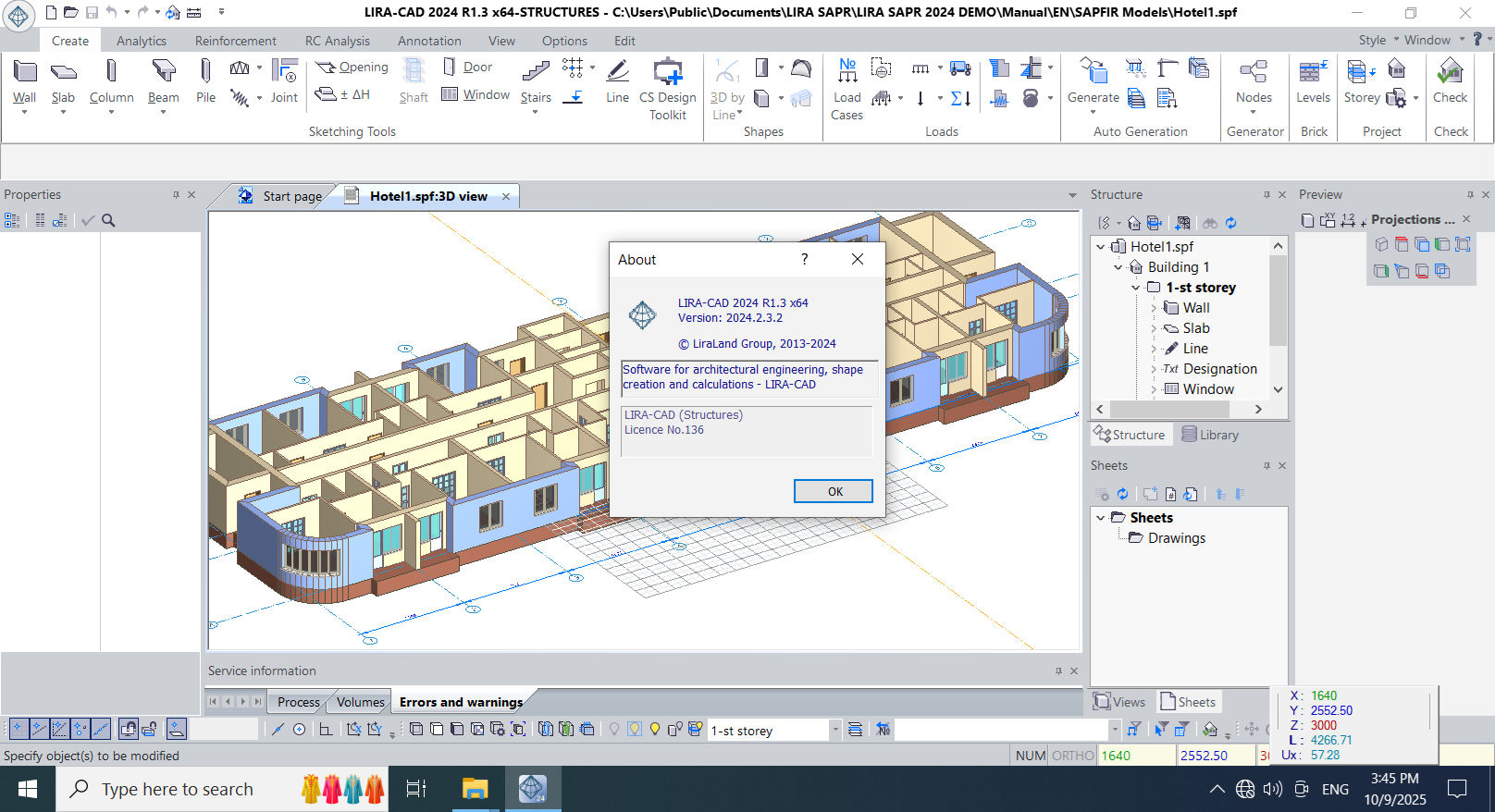Viewport: 1495px width, 812px height.
Task: Open the Process tab
Action: tap(298, 702)
